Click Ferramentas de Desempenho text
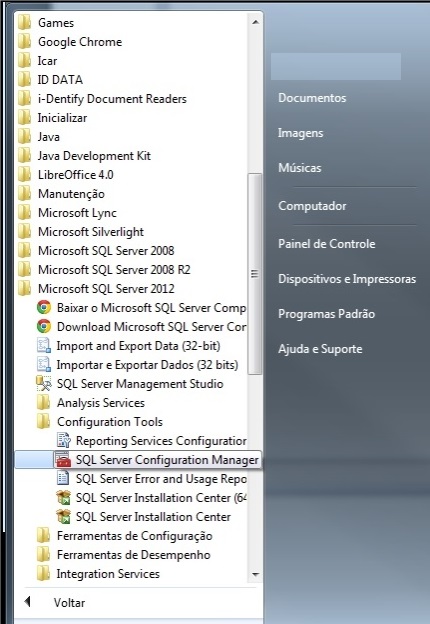Image resolution: width=430 pixels, height=624 pixels. [x=134, y=555]
